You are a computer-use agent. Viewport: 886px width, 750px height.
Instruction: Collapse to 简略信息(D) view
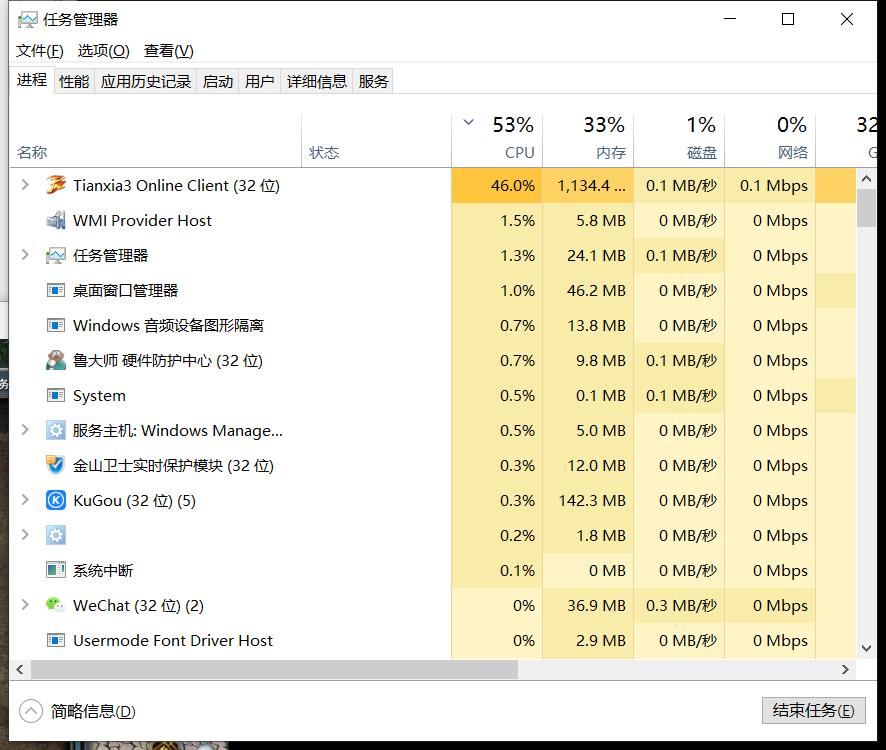click(77, 711)
